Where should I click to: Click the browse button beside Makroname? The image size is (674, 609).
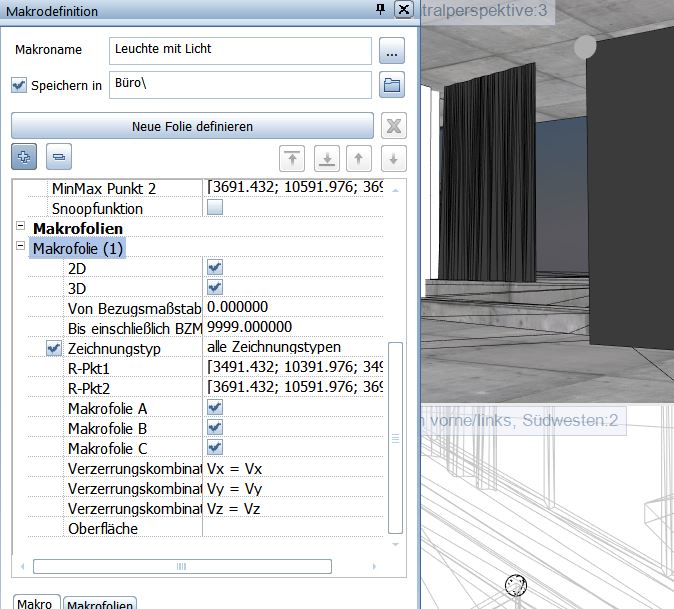(391, 50)
